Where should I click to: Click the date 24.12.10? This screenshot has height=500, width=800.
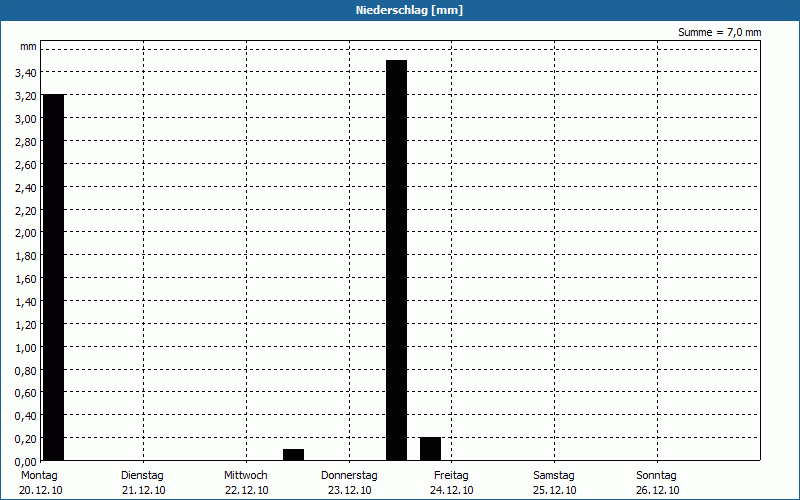452,491
